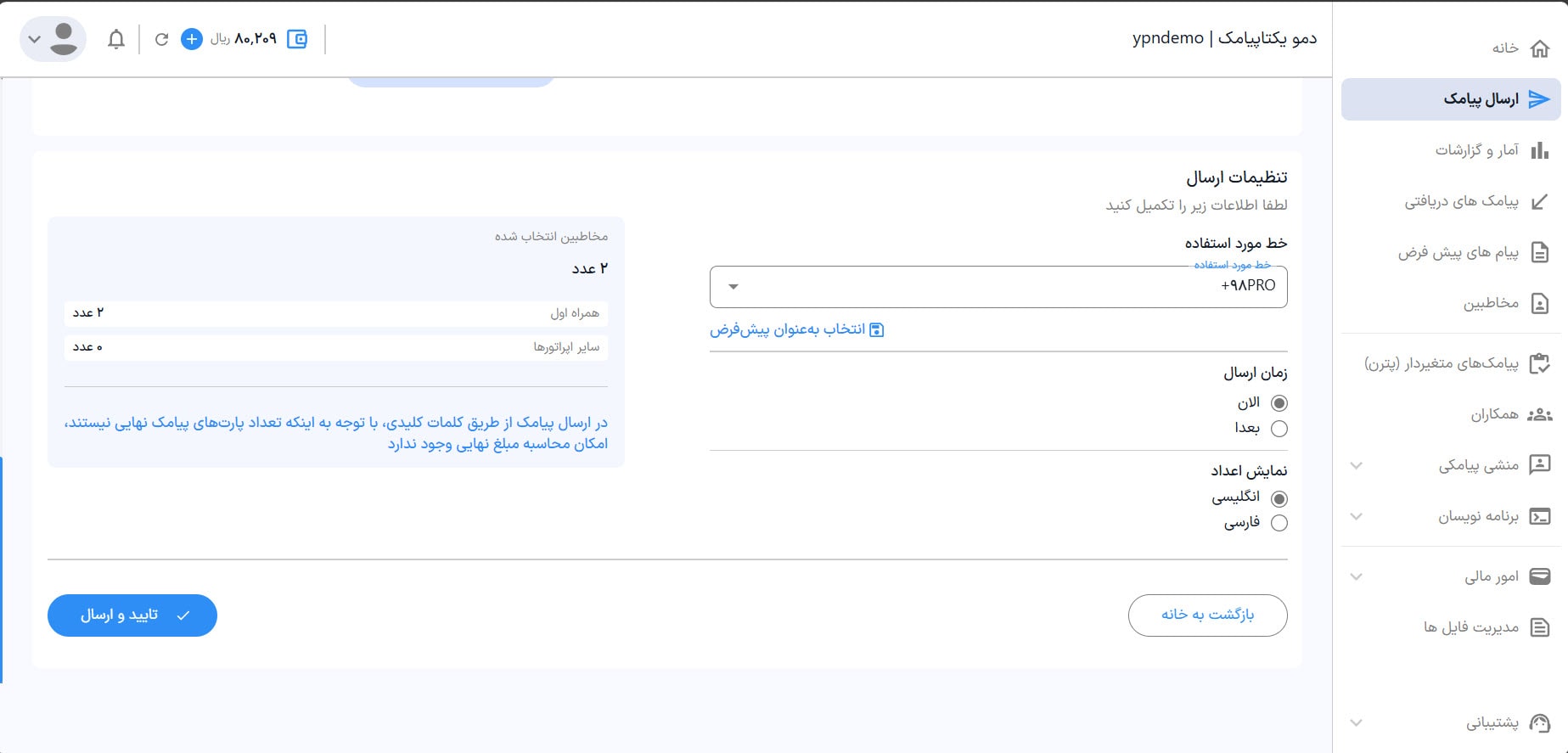
Task: Open مخاطبین menu item
Action: point(1491,303)
